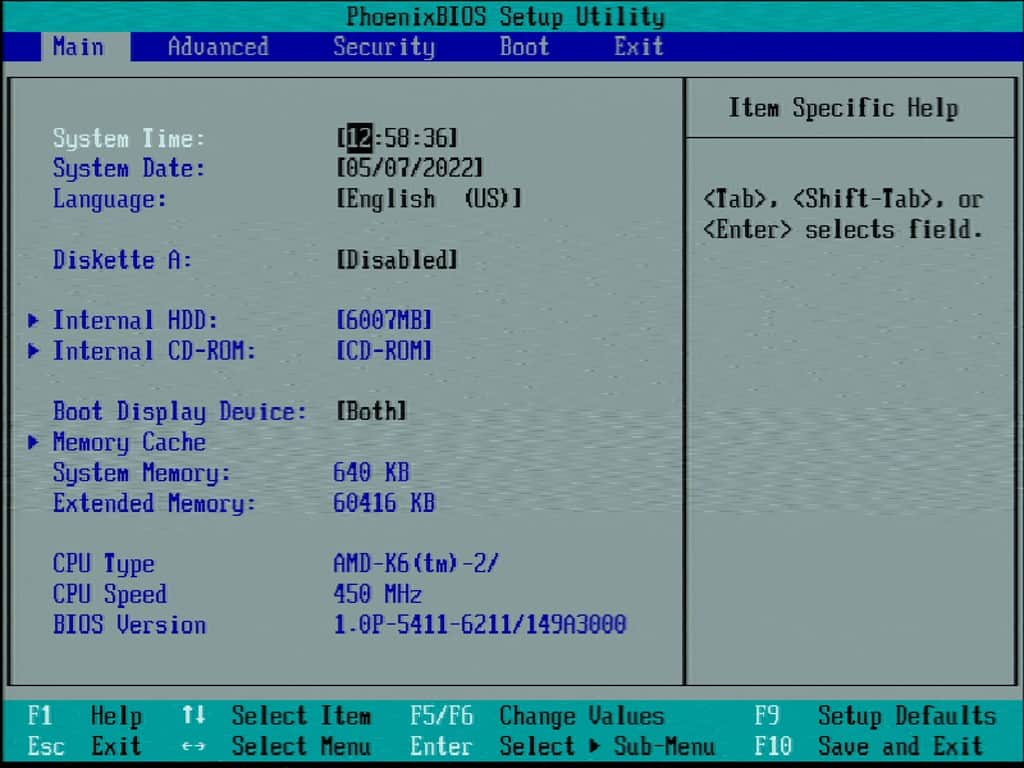Select the Boot Display Device label
This screenshot has height=768, width=1024.
click(x=180, y=411)
